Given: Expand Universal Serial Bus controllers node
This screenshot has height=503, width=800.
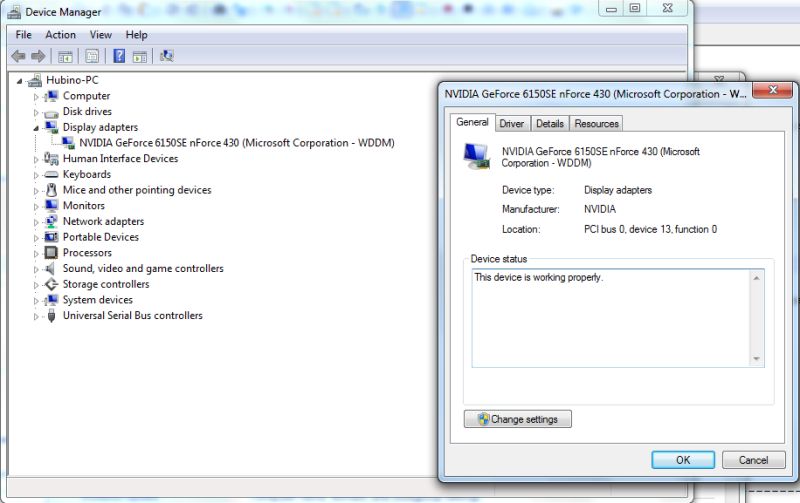Looking at the screenshot, I should (36, 316).
